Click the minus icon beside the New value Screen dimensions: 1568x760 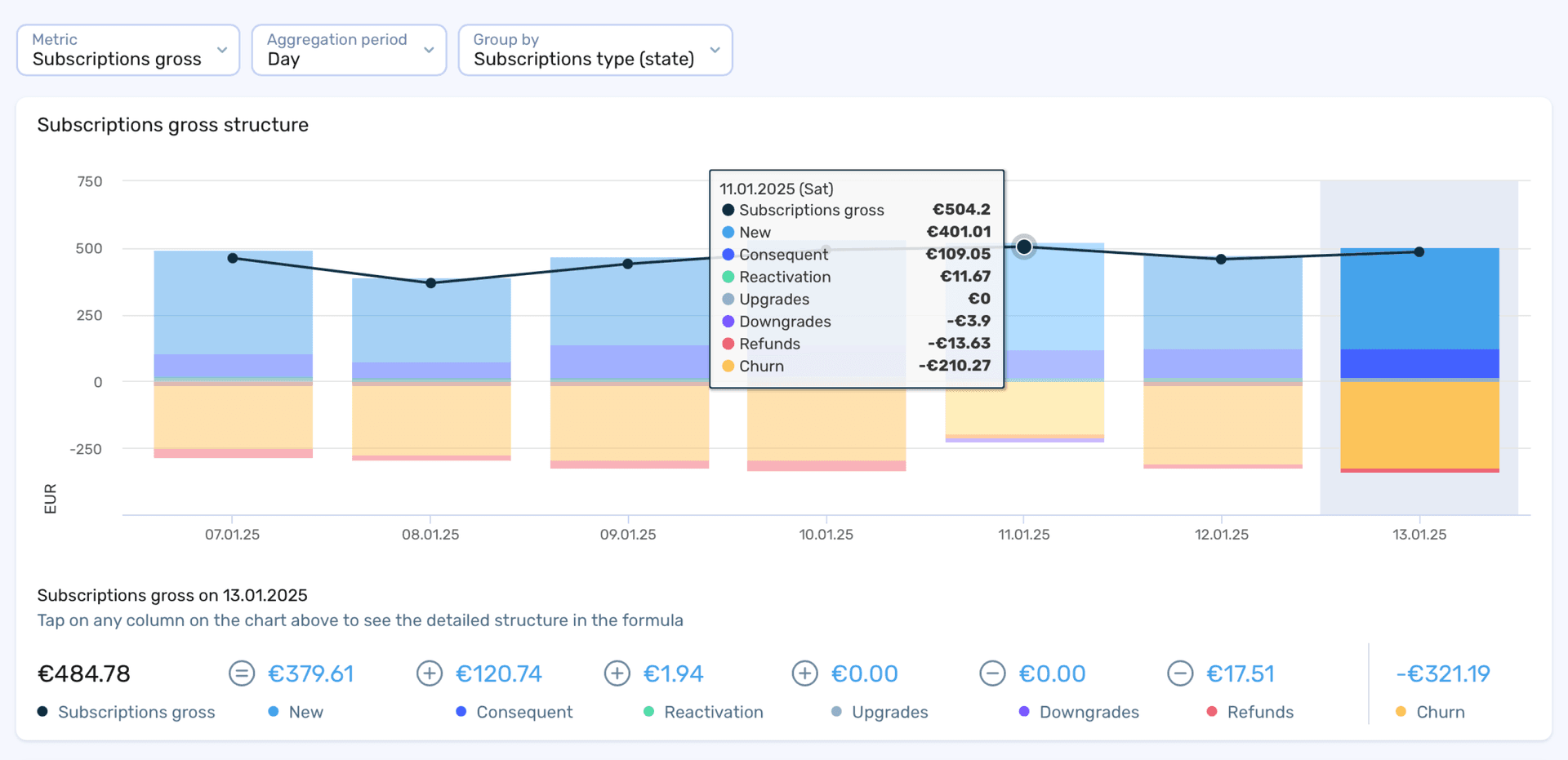[x=241, y=673]
